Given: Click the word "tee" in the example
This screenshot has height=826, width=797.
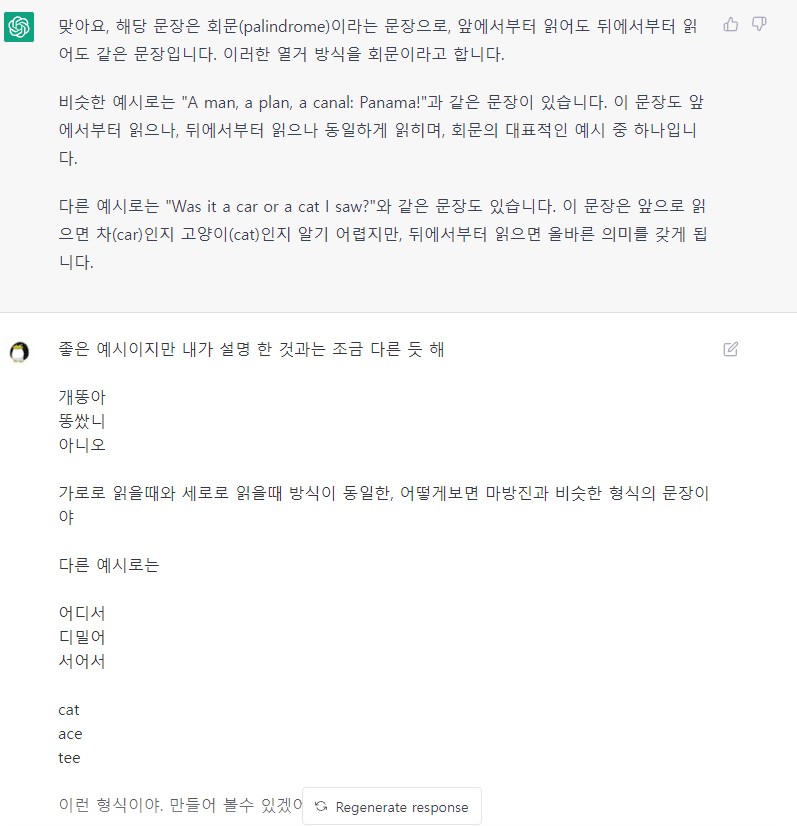Looking at the screenshot, I should (69, 758).
